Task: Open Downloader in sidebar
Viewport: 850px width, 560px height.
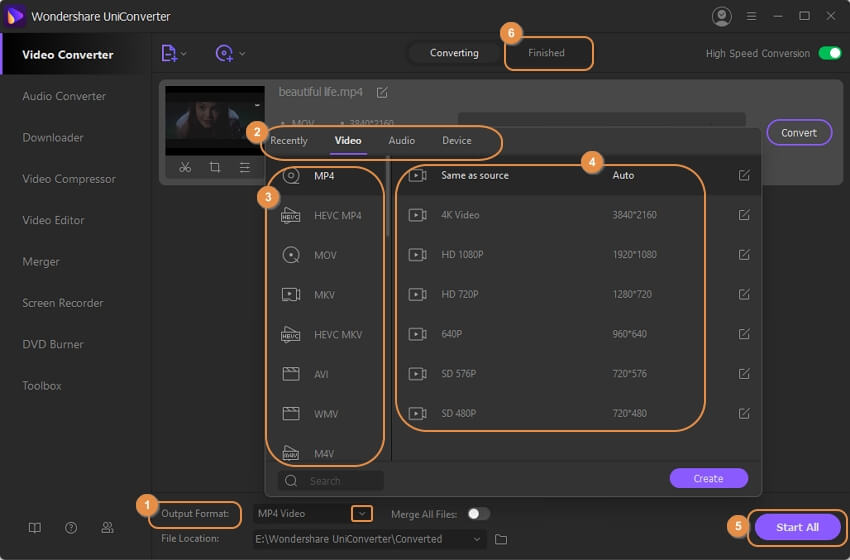Action: pos(53,138)
